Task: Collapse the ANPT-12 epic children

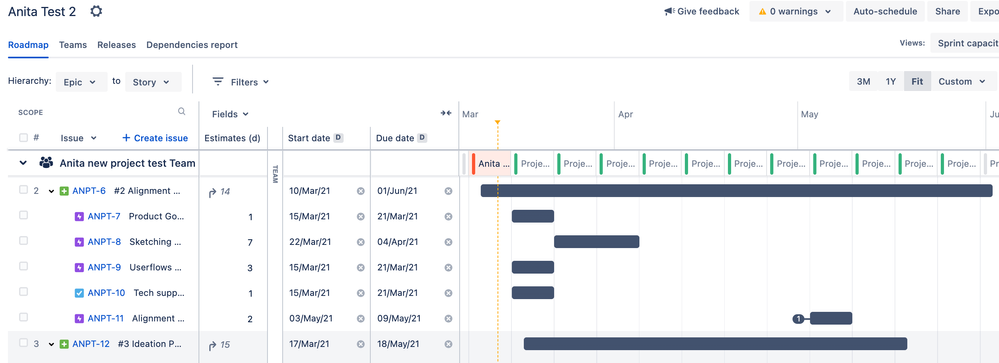Action: 52,344
